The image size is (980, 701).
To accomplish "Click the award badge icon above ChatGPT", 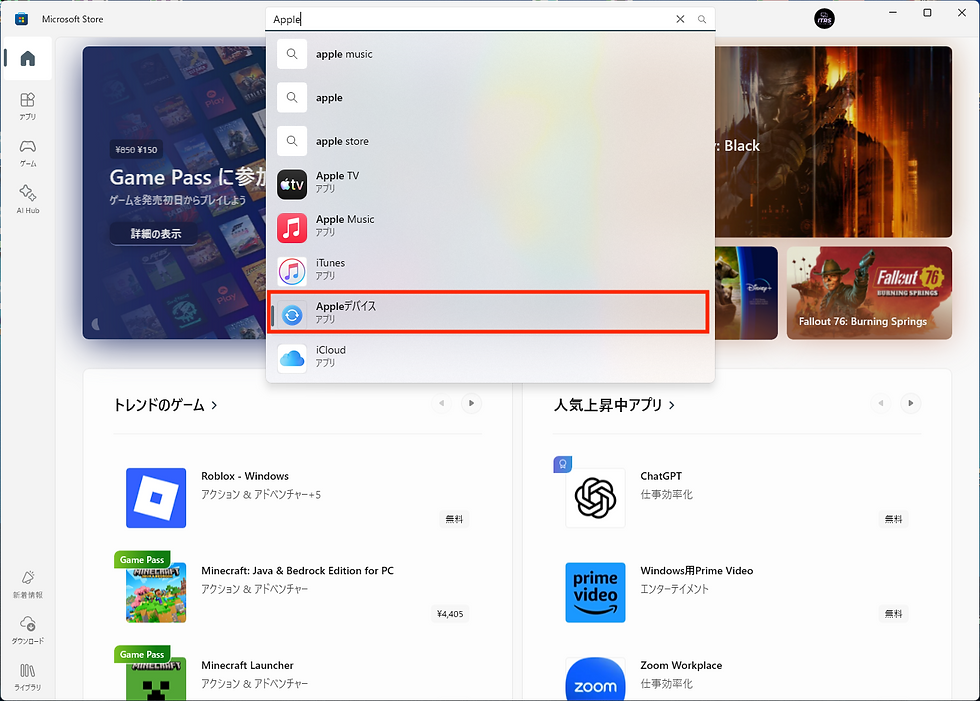I will click(x=562, y=464).
